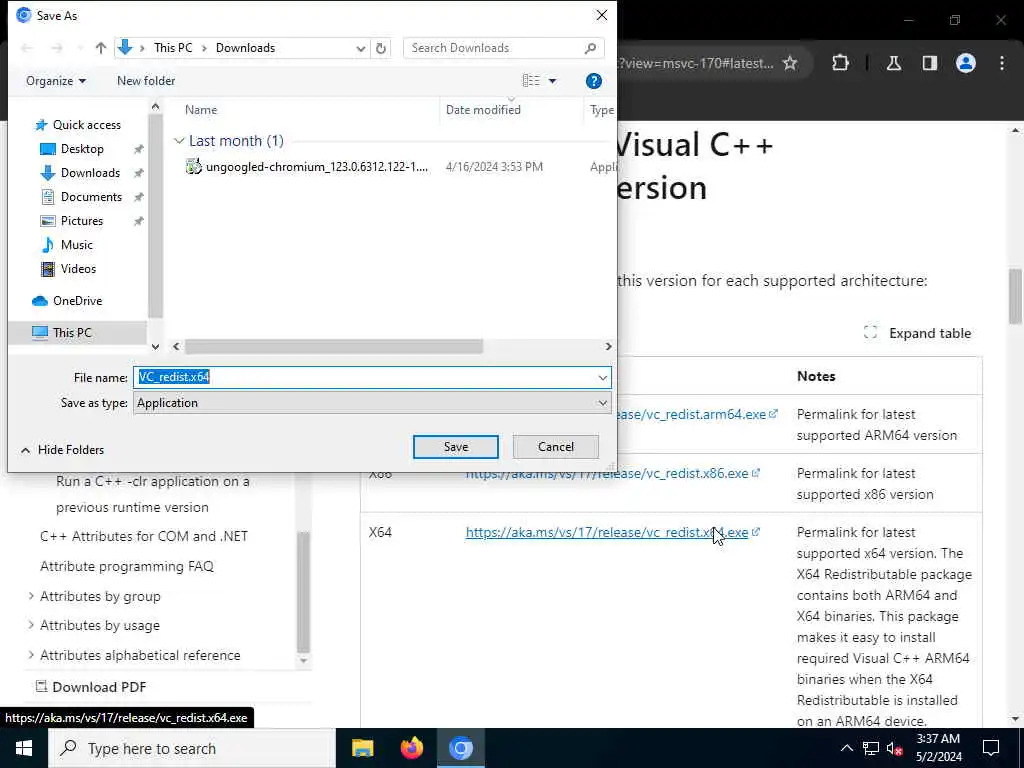Click the Chromium taskbar icon
Viewport: 1024px width, 768px height.
460,748
